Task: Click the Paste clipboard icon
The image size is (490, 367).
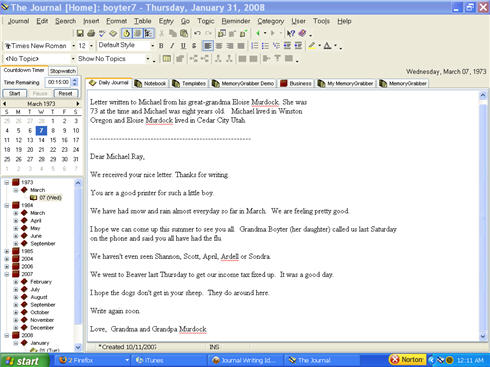Action: pos(184,33)
